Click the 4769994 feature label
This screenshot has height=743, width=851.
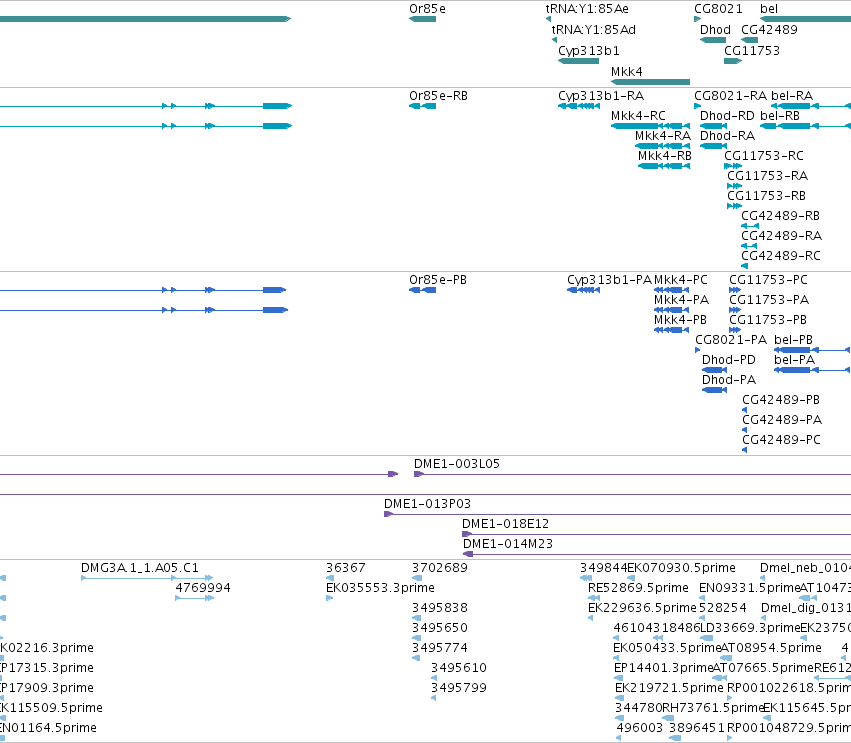click(x=202, y=589)
